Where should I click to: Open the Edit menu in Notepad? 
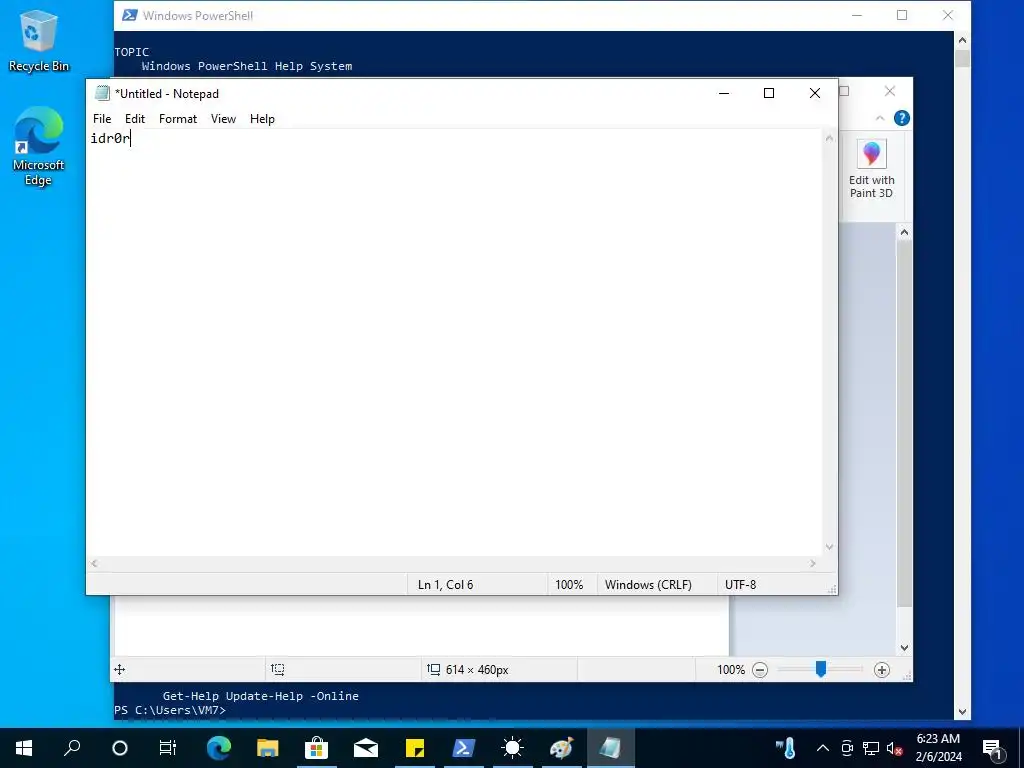tap(135, 119)
